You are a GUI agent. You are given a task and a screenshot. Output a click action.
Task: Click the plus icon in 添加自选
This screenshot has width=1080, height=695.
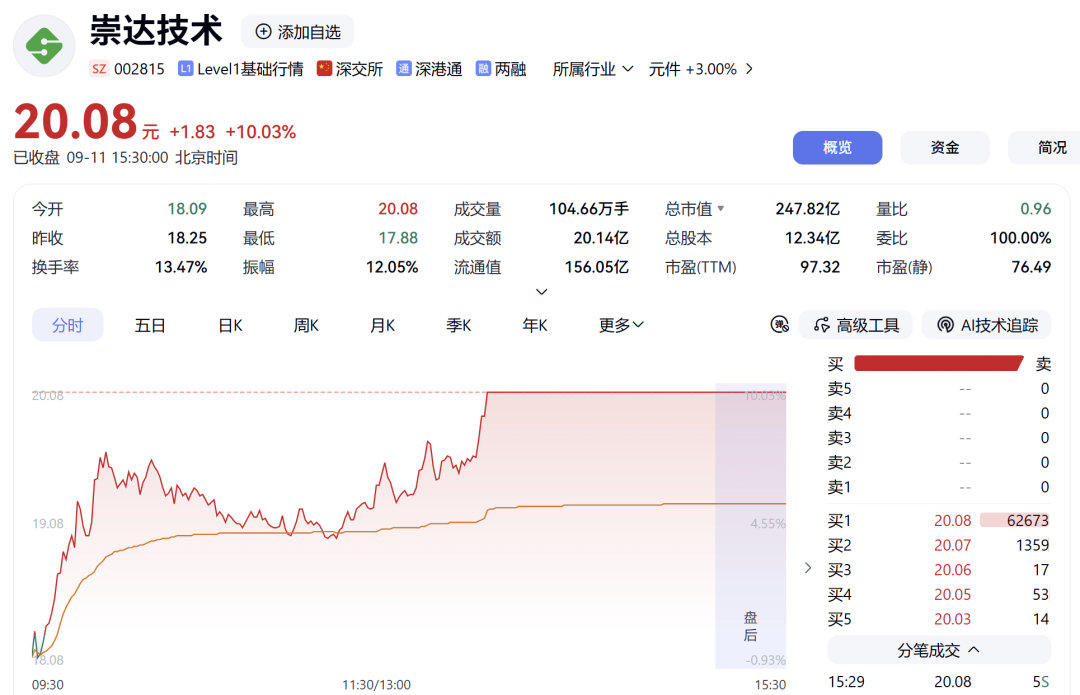click(x=263, y=32)
